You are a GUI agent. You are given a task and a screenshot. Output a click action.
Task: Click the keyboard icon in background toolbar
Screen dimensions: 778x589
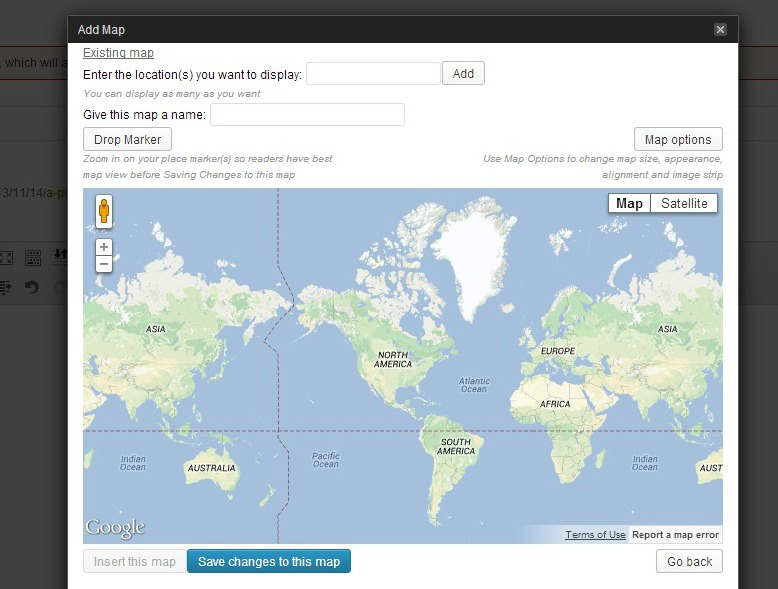click(x=33, y=258)
